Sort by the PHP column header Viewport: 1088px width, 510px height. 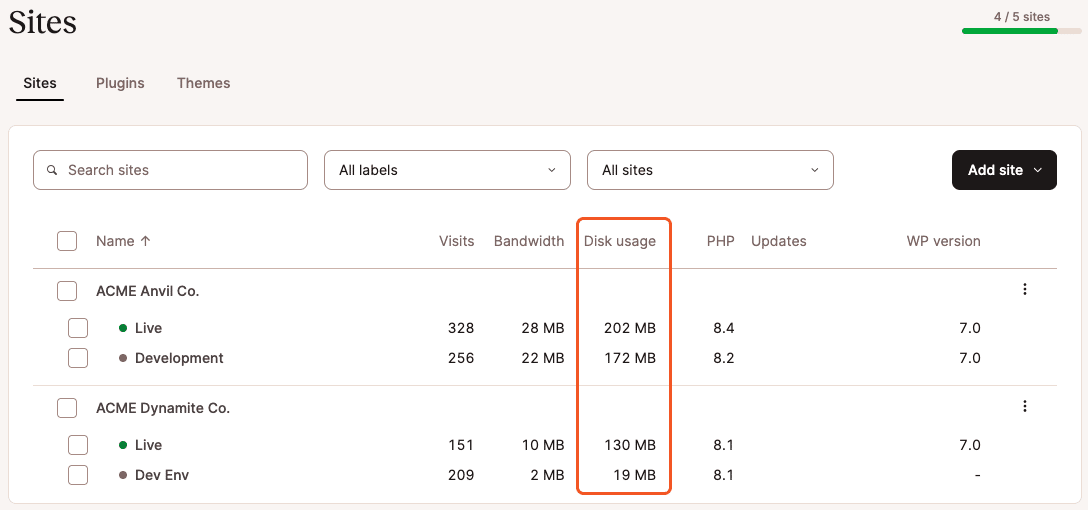coord(720,241)
